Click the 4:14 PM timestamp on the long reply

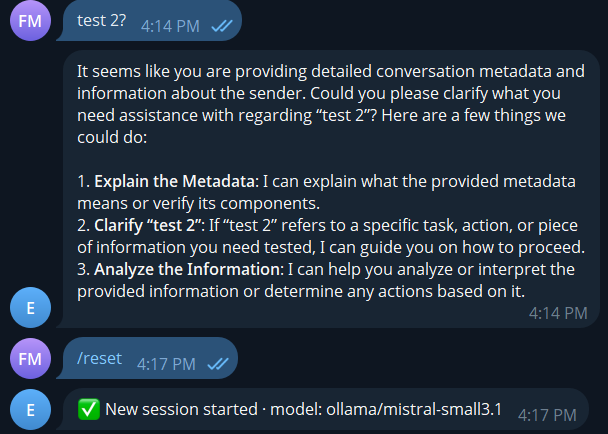tap(557, 313)
